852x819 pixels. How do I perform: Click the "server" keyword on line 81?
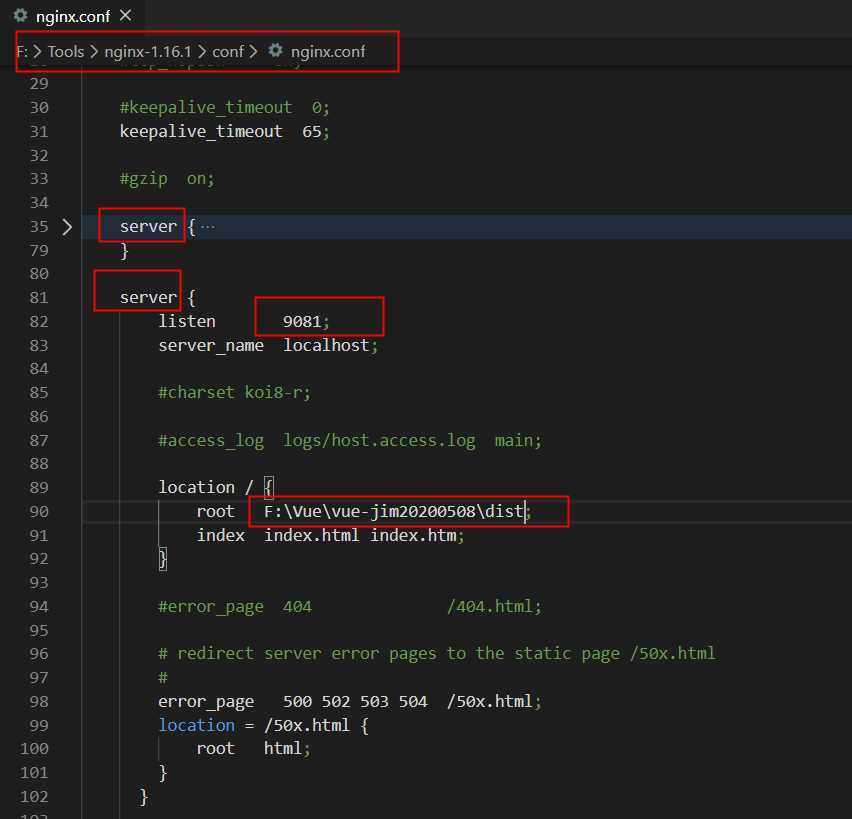148,298
